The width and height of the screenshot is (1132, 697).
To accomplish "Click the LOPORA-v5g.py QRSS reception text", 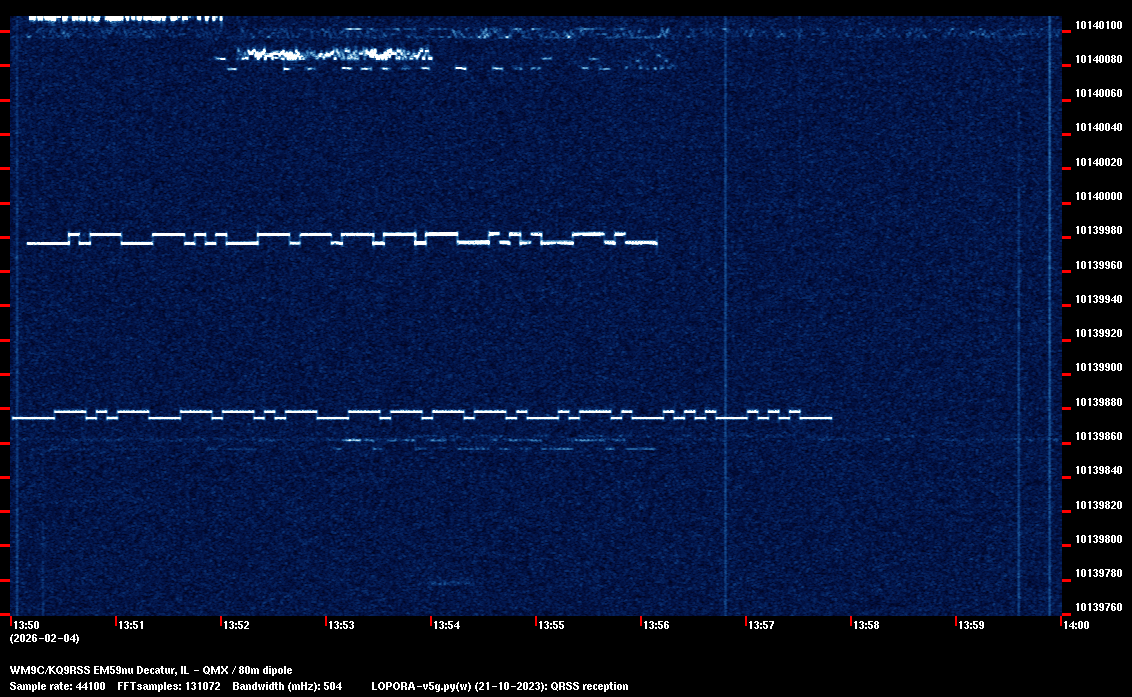I will click(x=499, y=686).
